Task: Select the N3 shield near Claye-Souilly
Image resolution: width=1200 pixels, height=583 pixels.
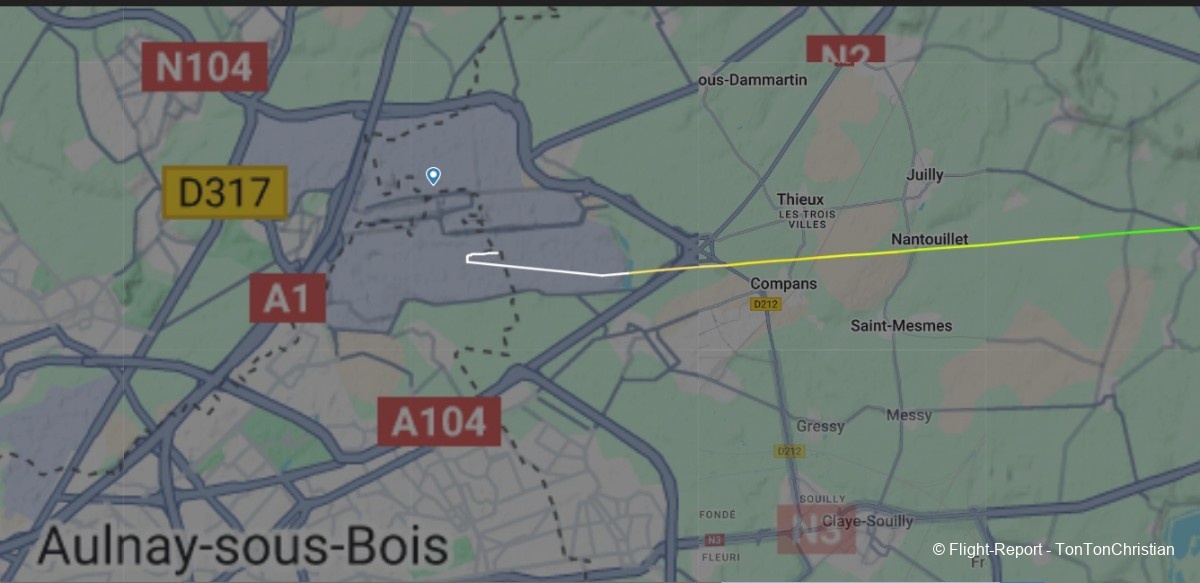Action: pyautogui.click(x=817, y=528)
